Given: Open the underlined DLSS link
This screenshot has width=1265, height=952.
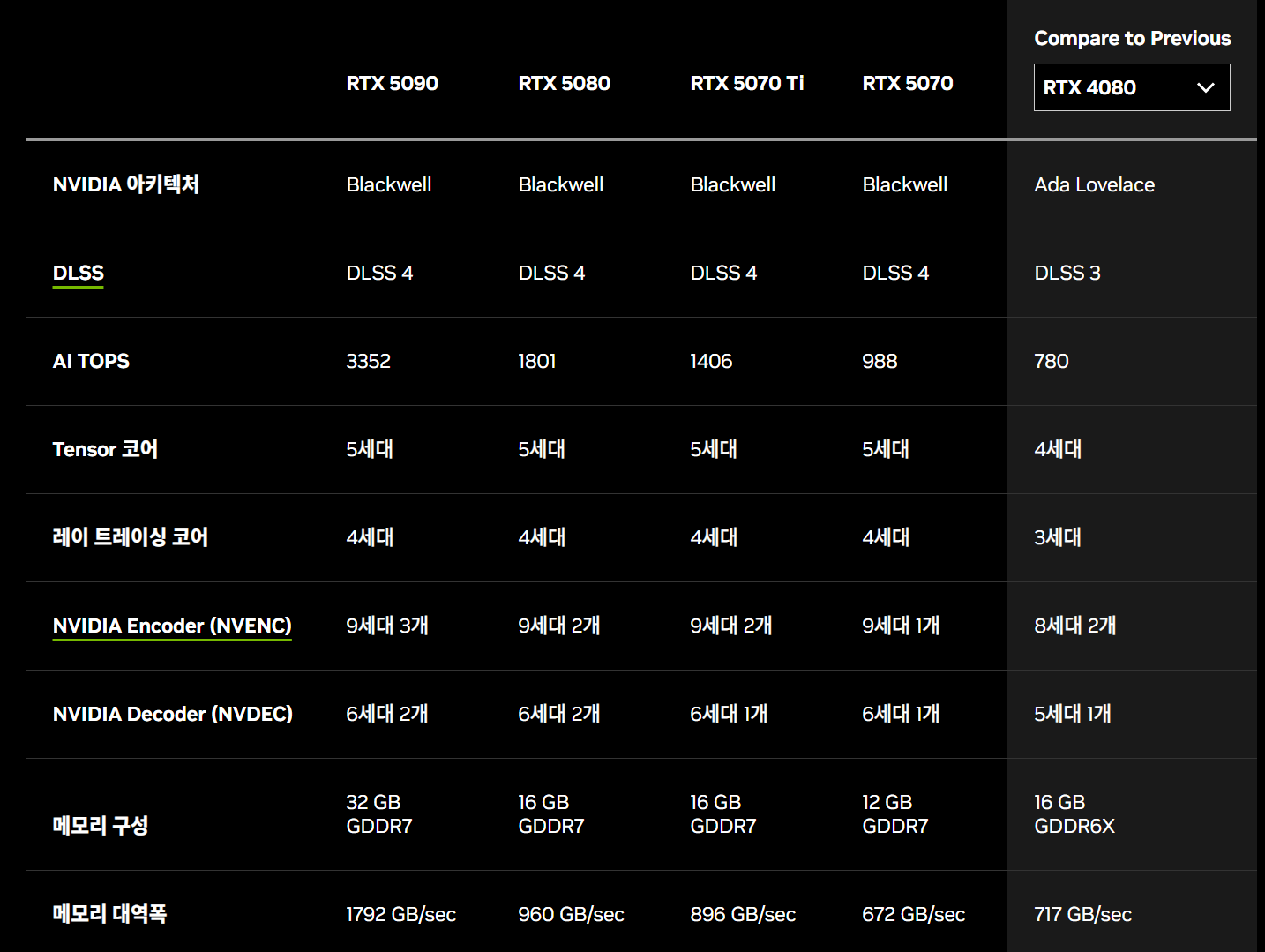Looking at the screenshot, I should click(79, 273).
